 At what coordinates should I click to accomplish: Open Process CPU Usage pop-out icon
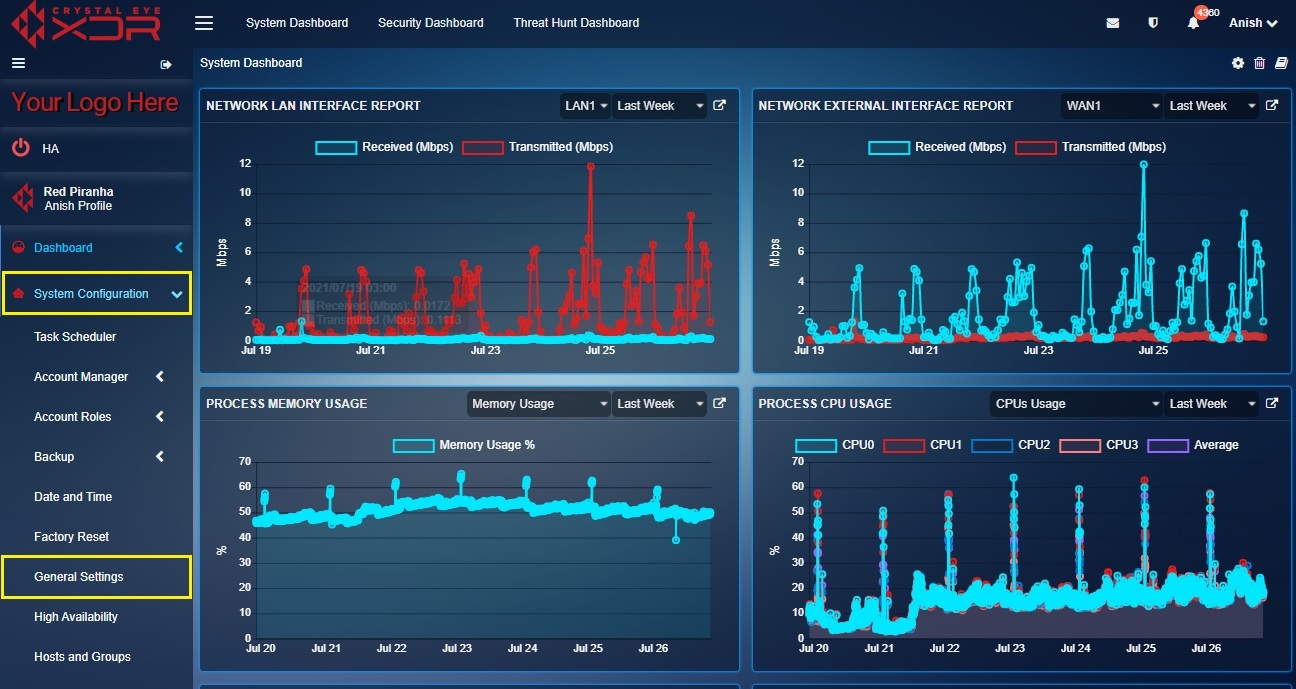(1272, 403)
